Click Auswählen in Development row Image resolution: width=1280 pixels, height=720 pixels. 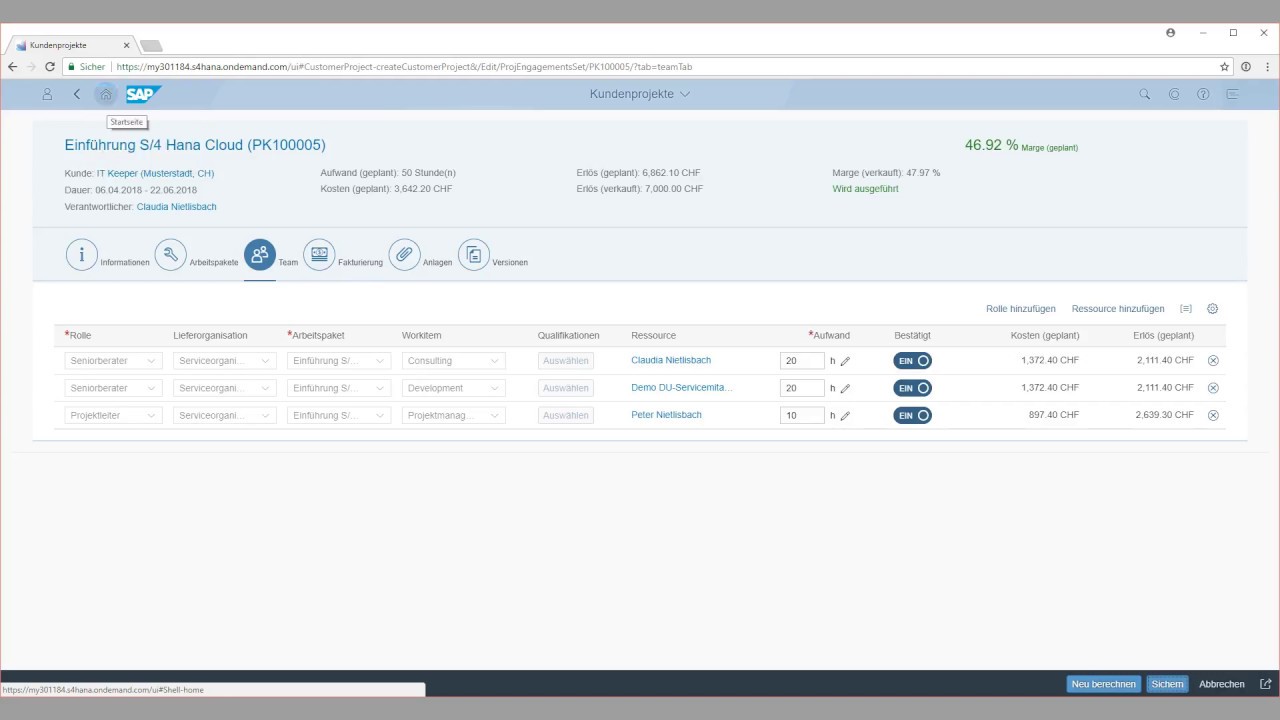click(x=565, y=388)
